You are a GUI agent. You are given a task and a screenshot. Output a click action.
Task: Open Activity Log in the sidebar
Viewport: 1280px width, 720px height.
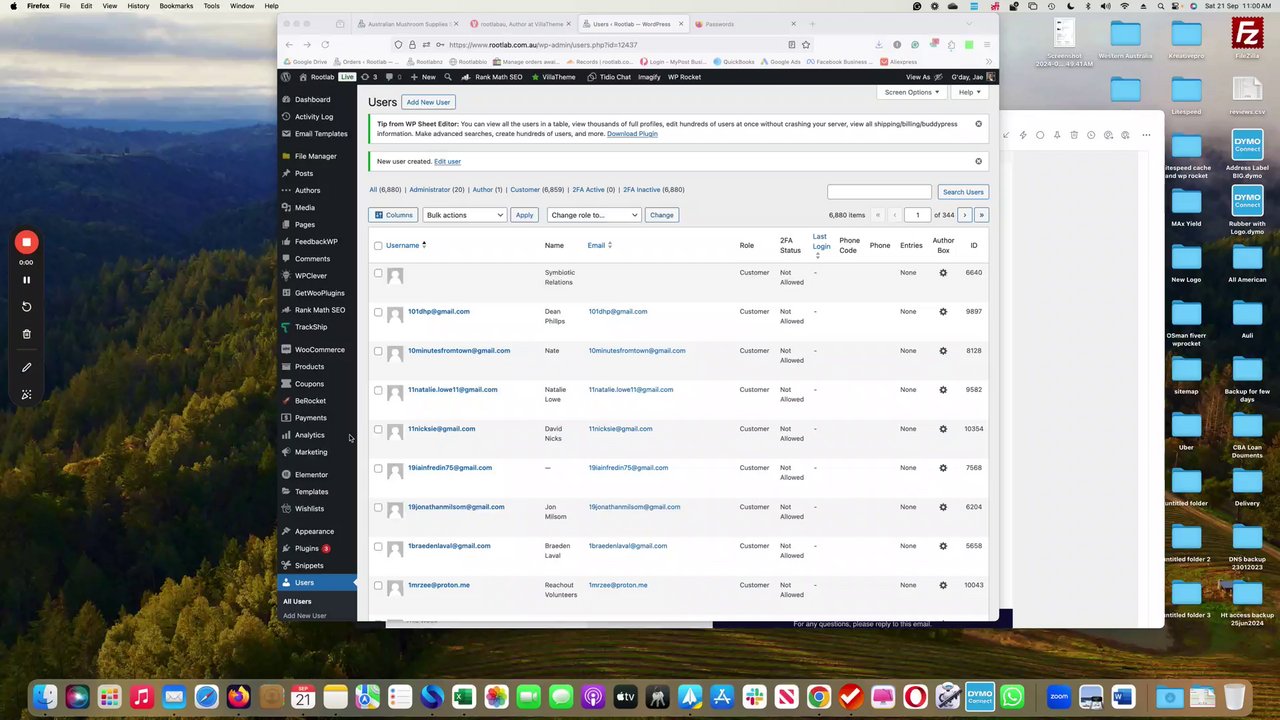pyautogui.click(x=314, y=116)
